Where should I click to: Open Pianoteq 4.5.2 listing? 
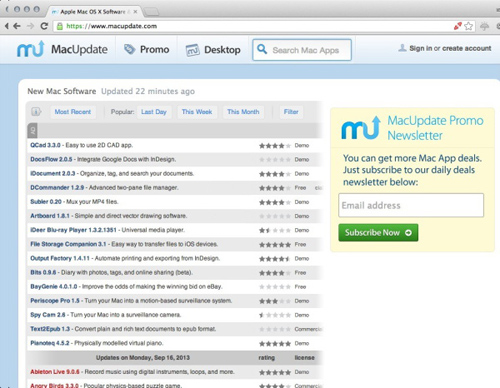point(50,343)
